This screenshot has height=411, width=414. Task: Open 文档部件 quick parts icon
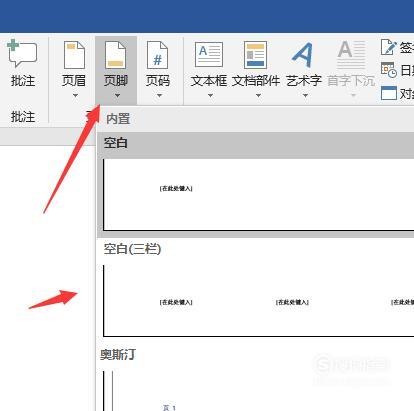[x=255, y=55]
